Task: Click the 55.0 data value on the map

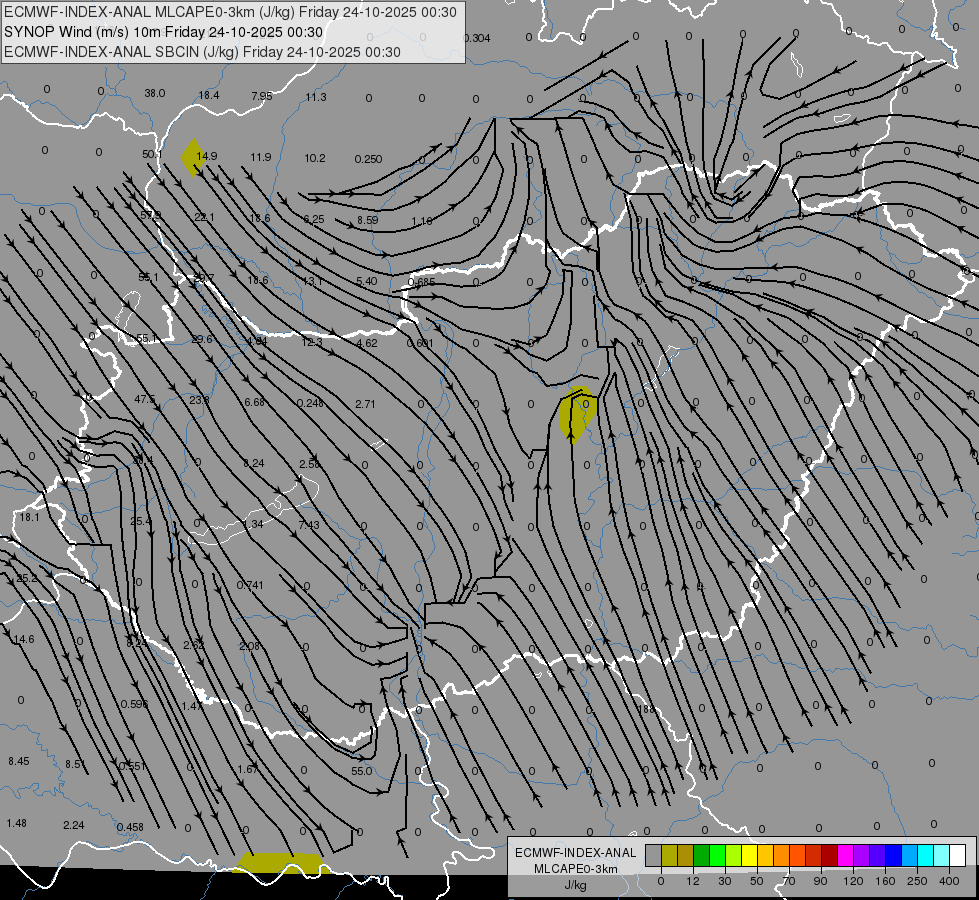Action: (362, 771)
